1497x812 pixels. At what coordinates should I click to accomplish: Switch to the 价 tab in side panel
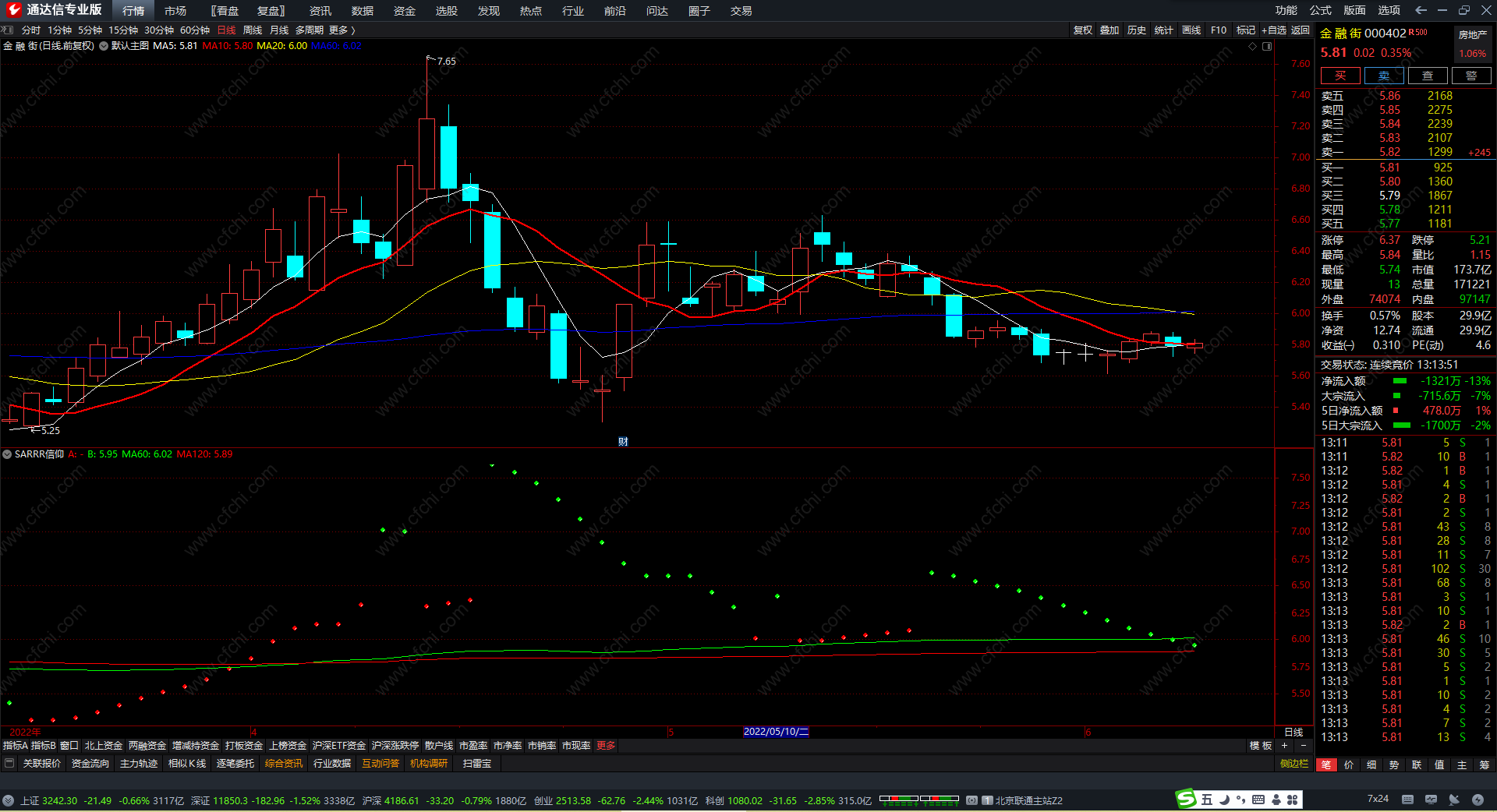coord(1349,765)
